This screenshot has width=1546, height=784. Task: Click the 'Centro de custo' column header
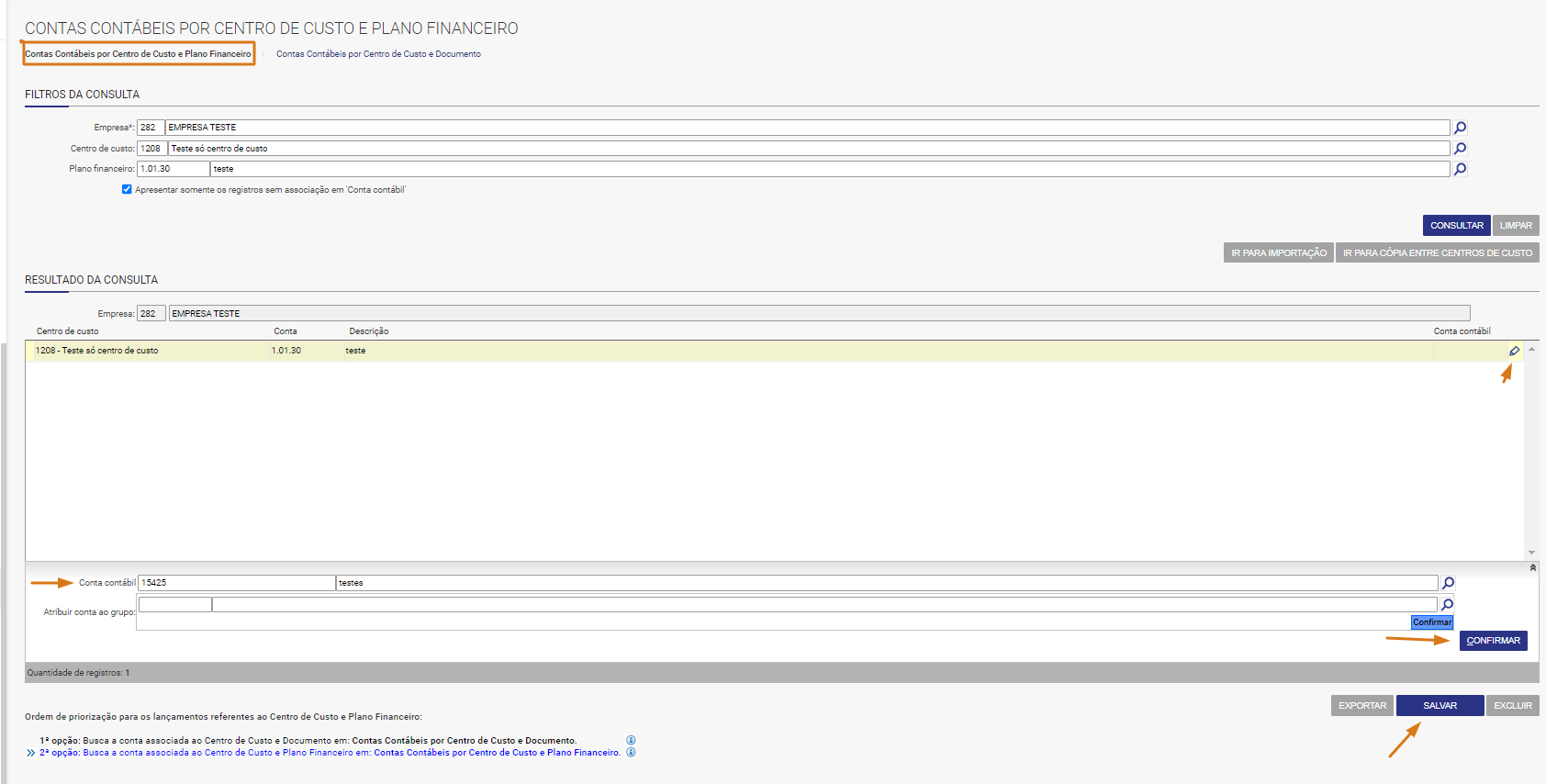pos(67,331)
